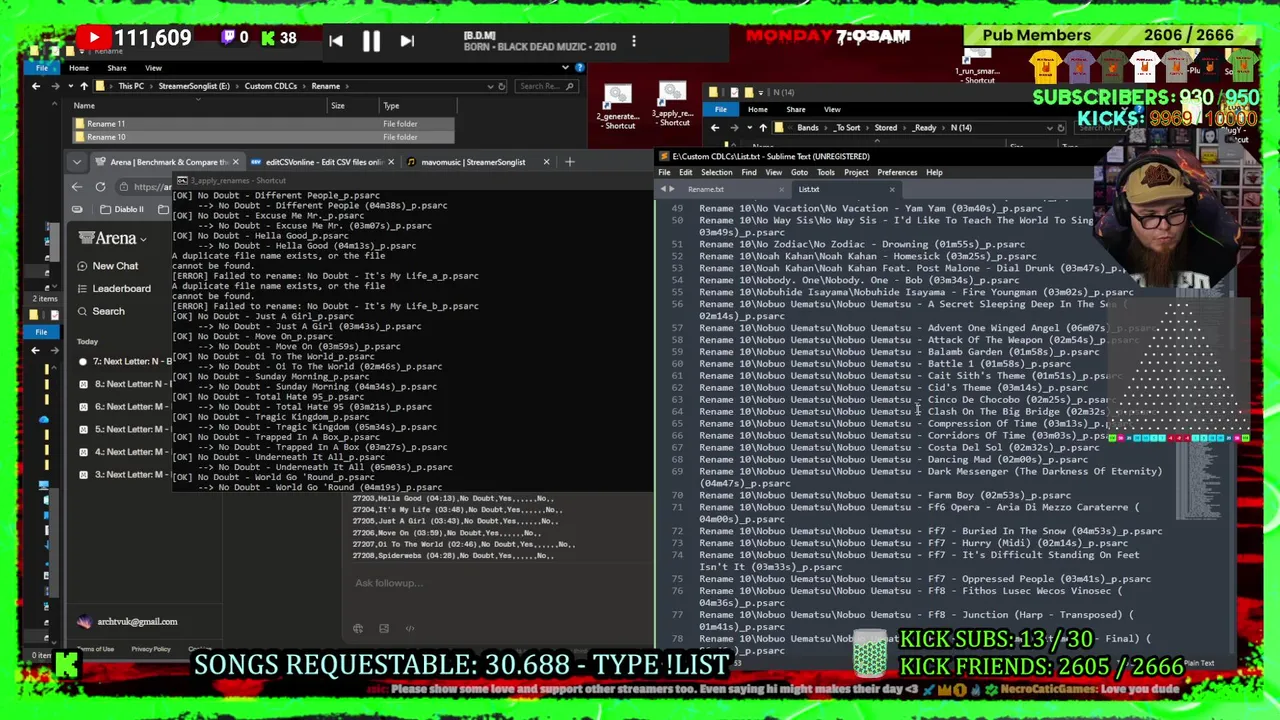Open browser tab search dropdown
The image size is (1280, 720).
(x=77, y=162)
